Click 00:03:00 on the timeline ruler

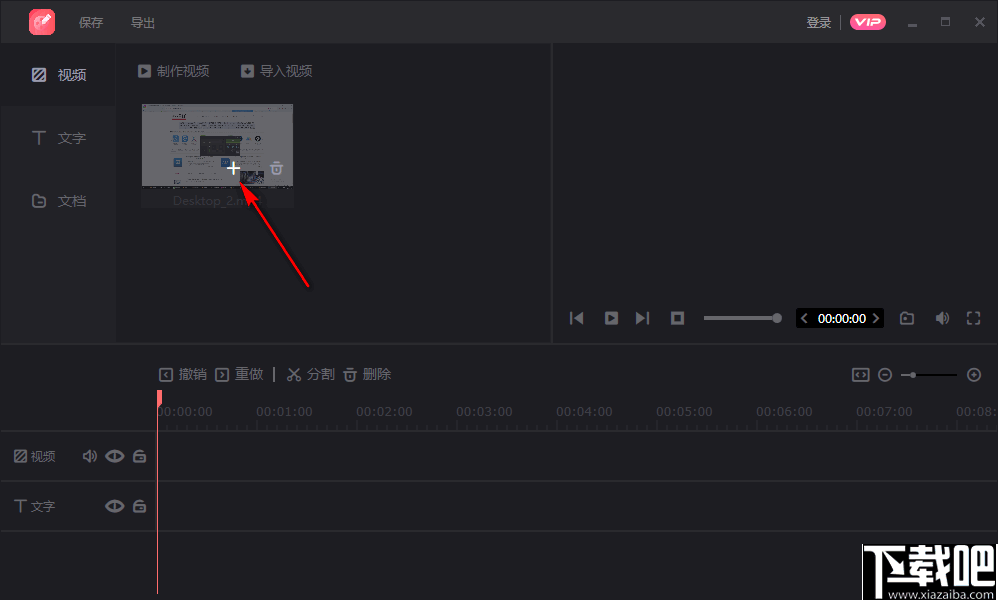[484, 412]
